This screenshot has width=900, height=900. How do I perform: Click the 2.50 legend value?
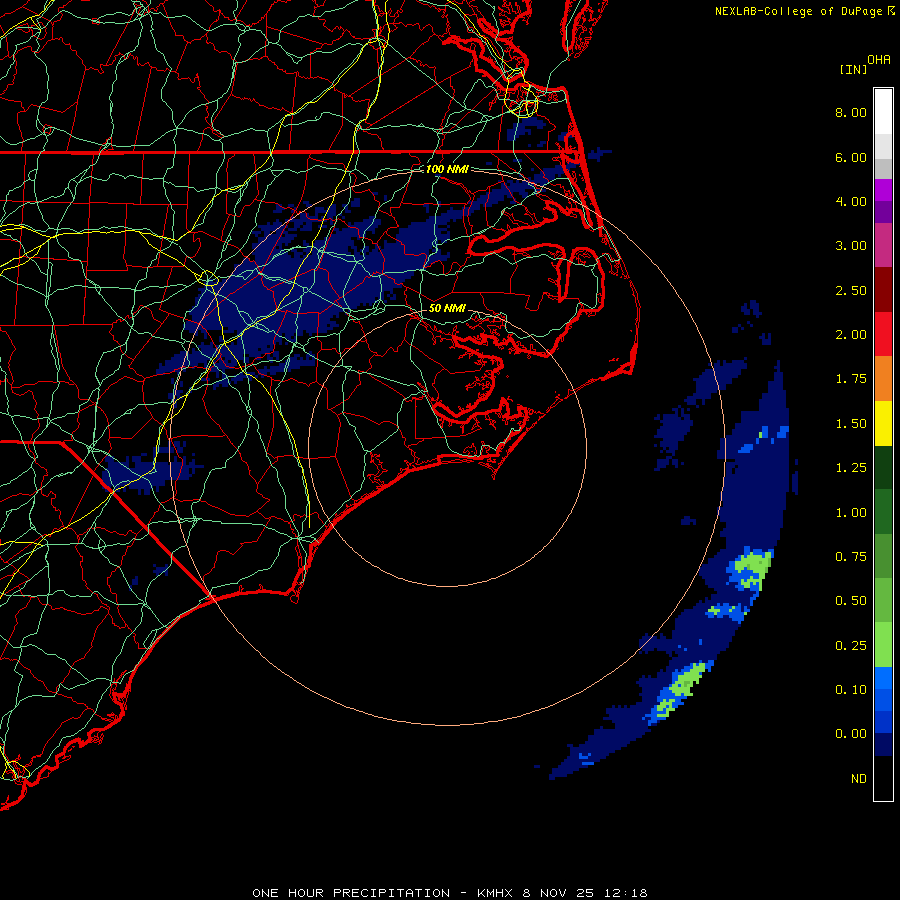851,290
